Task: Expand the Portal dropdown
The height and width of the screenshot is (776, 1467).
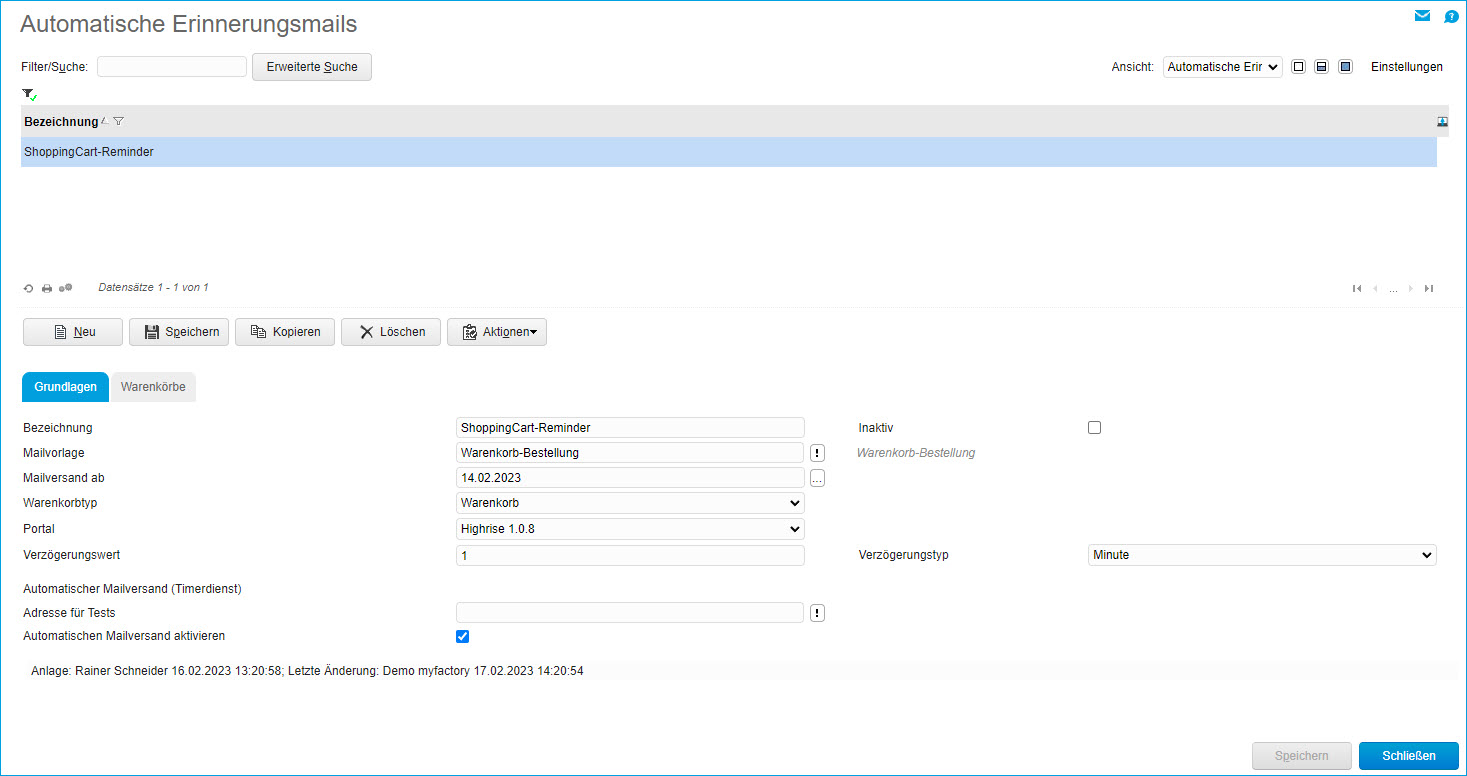Action: (x=630, y=529)
